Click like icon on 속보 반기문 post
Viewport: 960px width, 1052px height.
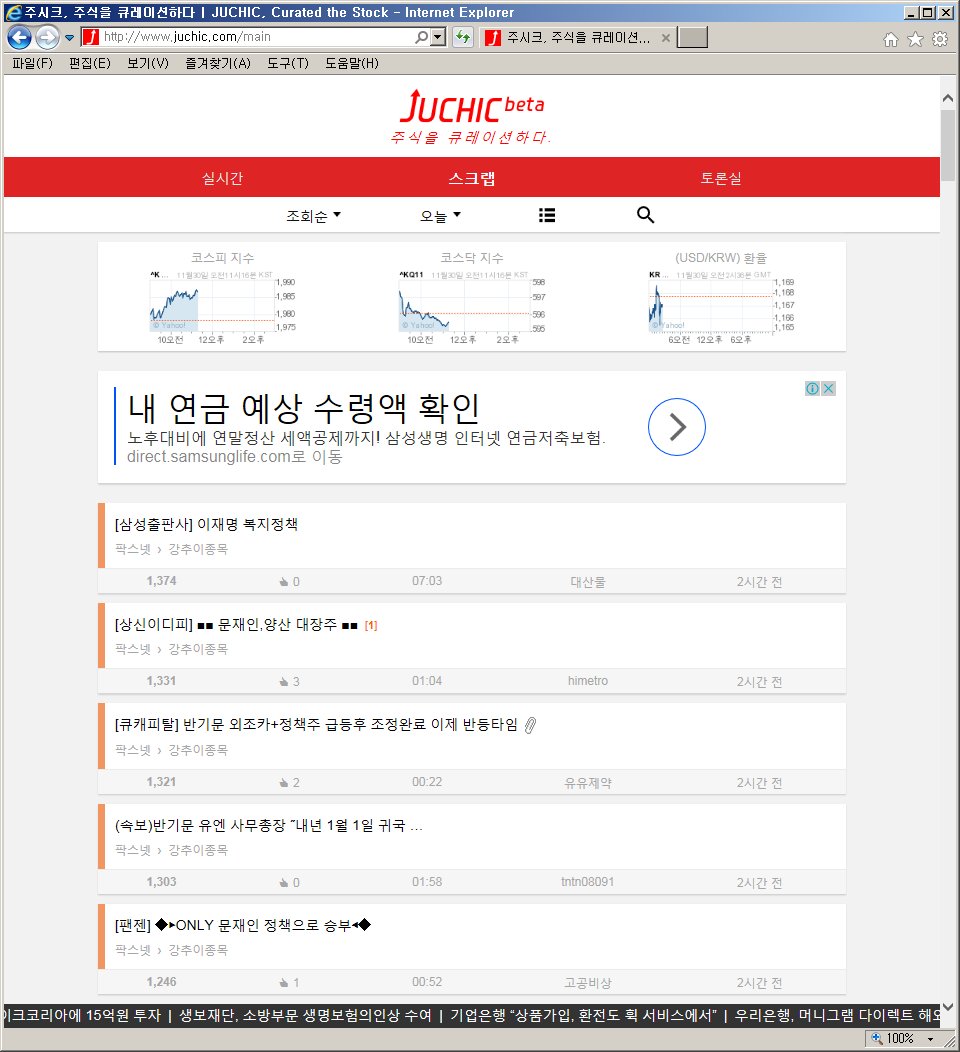point(284,882)
